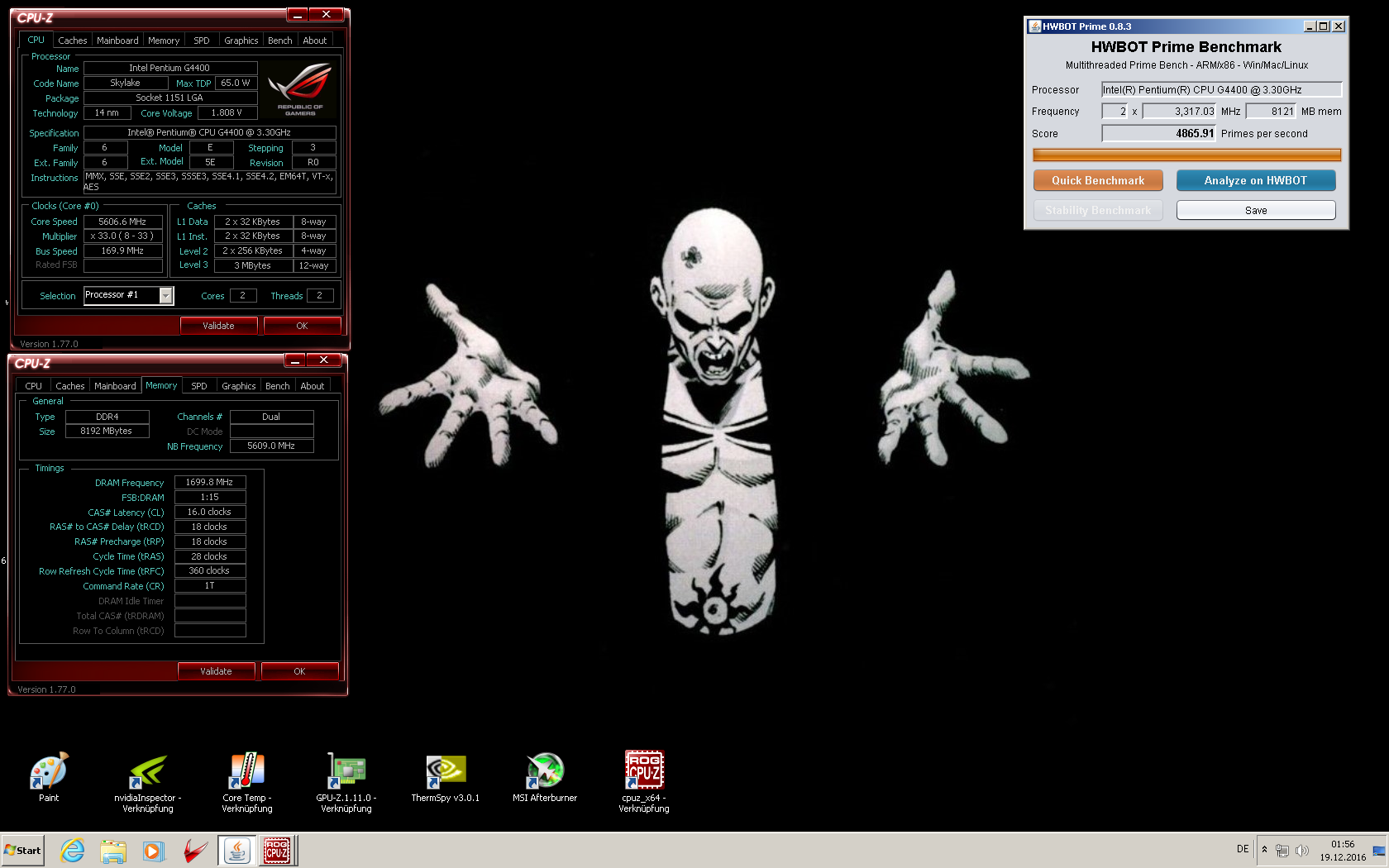Minimize the top CPU-Z window
Screen dimensions: 1389x868
297,15
